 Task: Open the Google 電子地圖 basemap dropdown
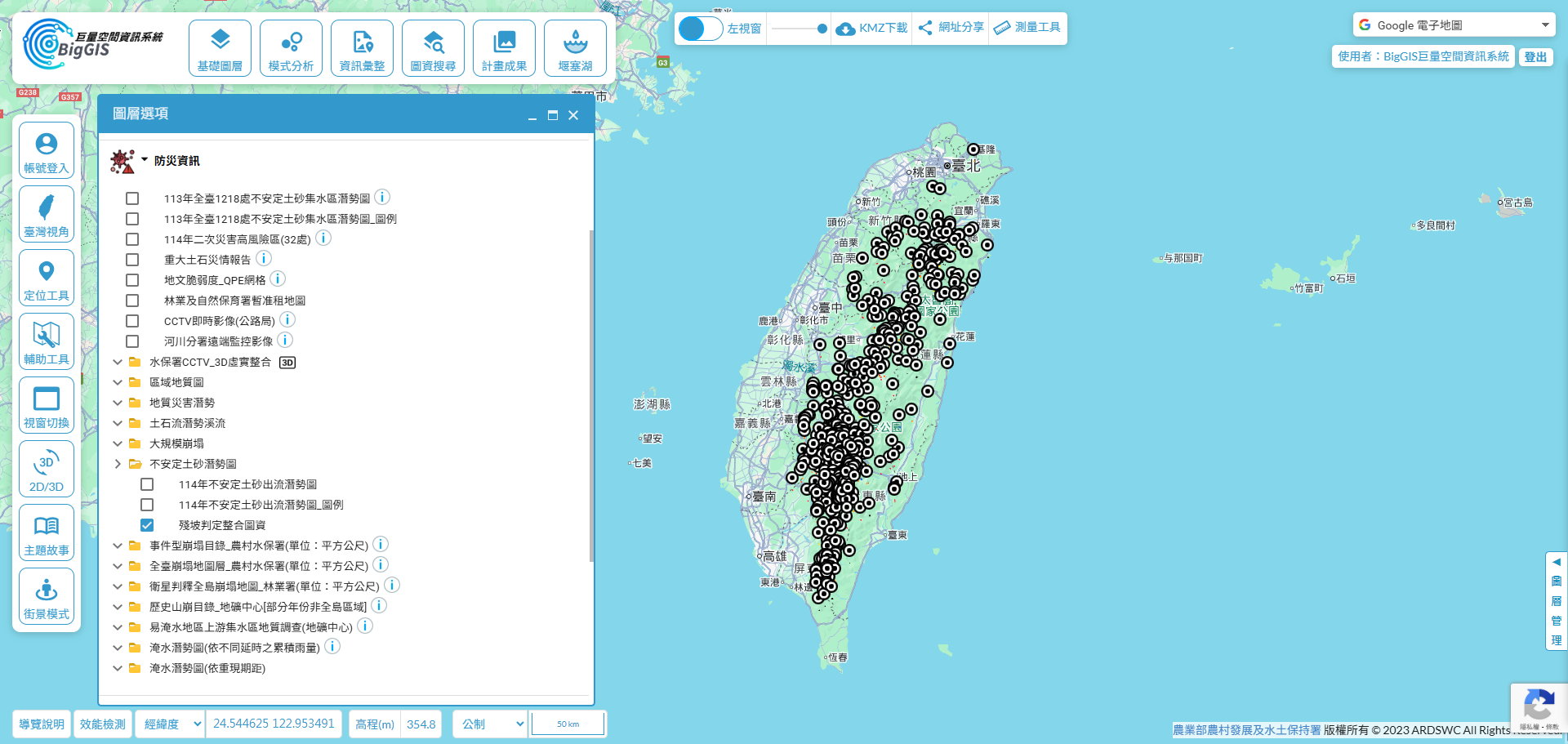pos(1454,25)
